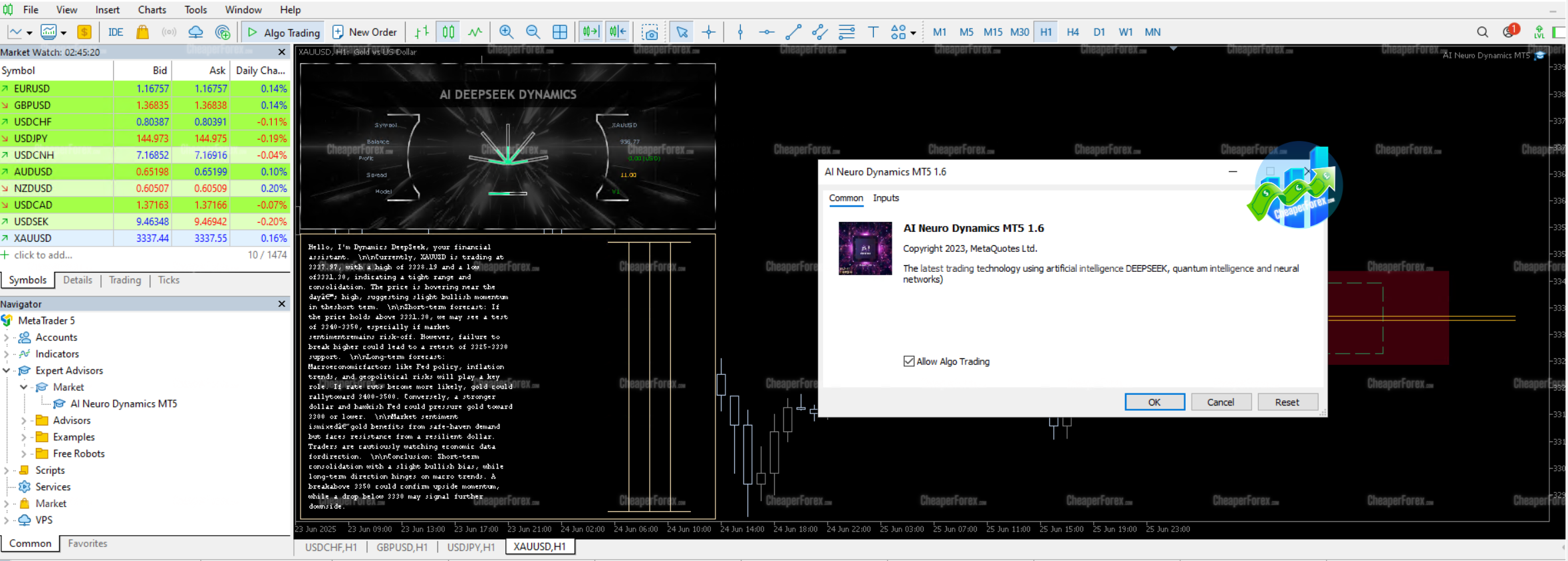Screen dimensions: 1568x561
Task: Select the M15 timeframe
Action: tap(993, 32)
